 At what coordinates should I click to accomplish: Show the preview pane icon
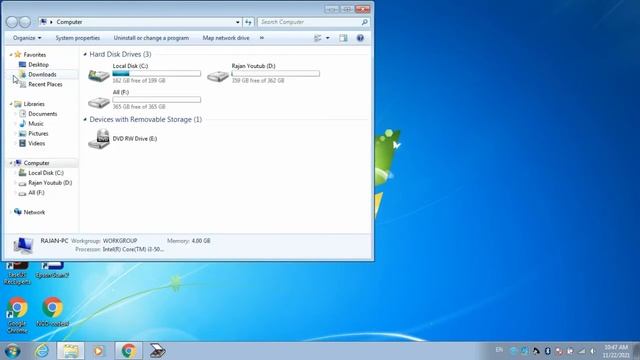point(343,38)
